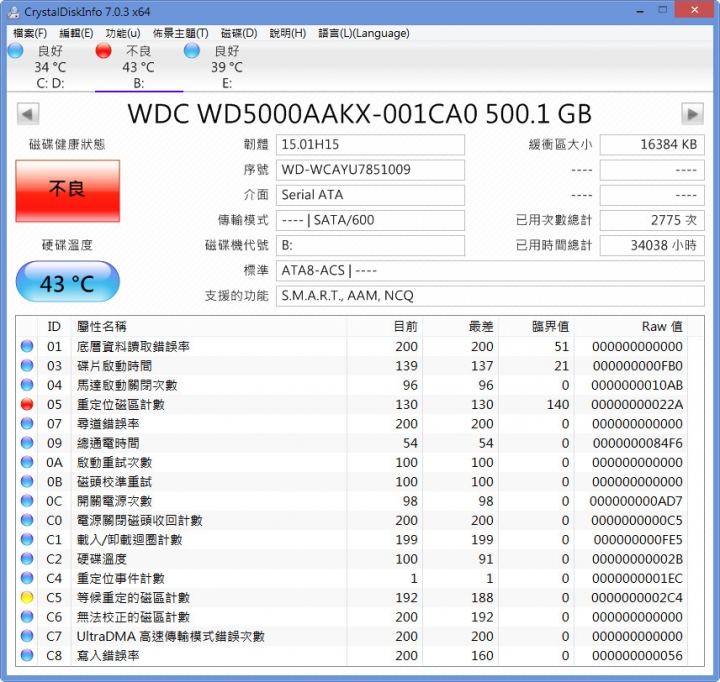This screenshot has height=682, width=720.
Task: Click the 最差 column header
Action: tap(461, 327)
